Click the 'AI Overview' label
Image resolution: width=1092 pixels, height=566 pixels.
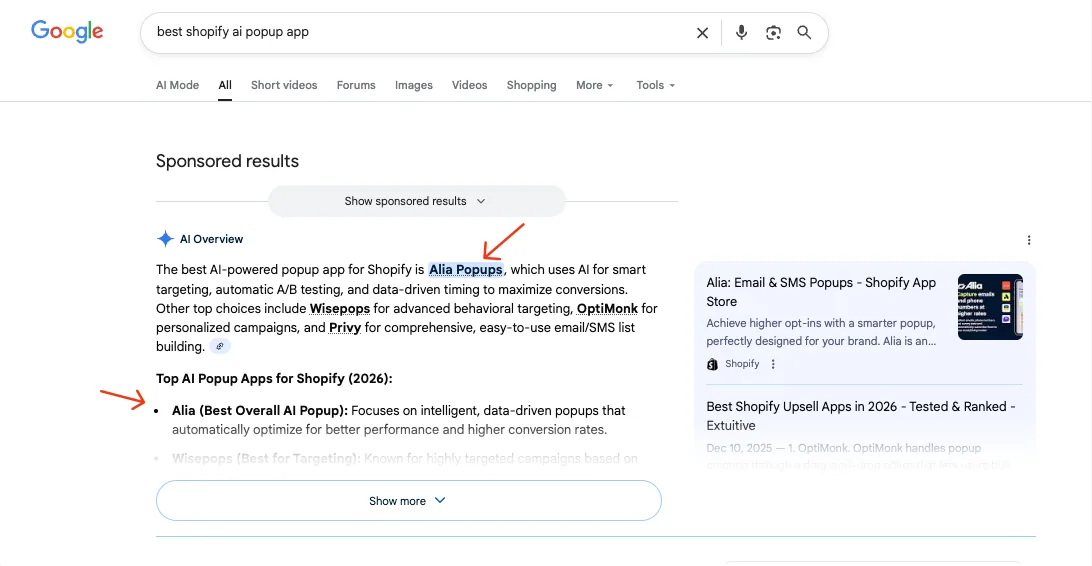(212, 239)
